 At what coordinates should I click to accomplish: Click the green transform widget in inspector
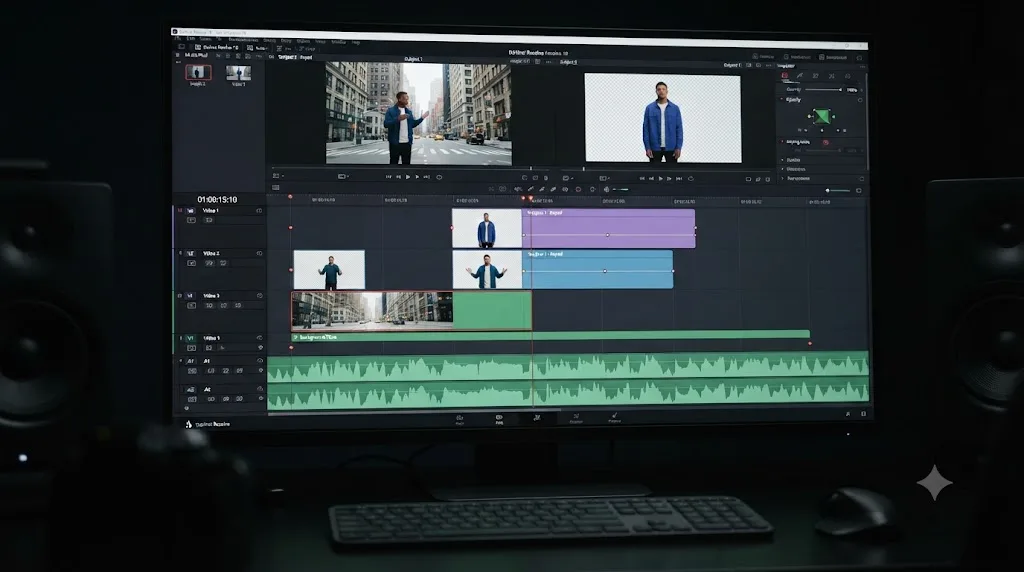click(x=822, y=117)
